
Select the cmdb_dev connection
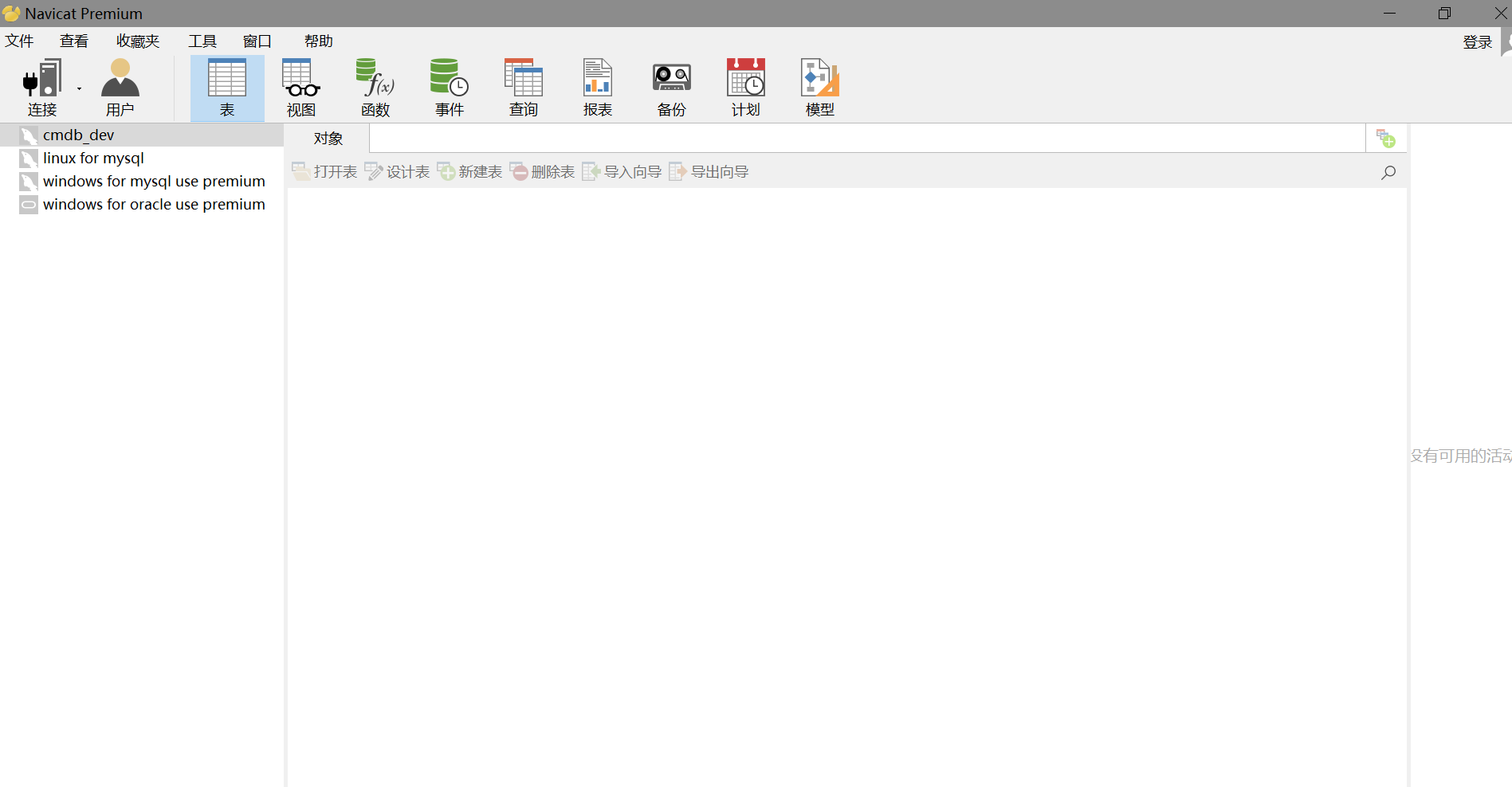click(142, 135)
